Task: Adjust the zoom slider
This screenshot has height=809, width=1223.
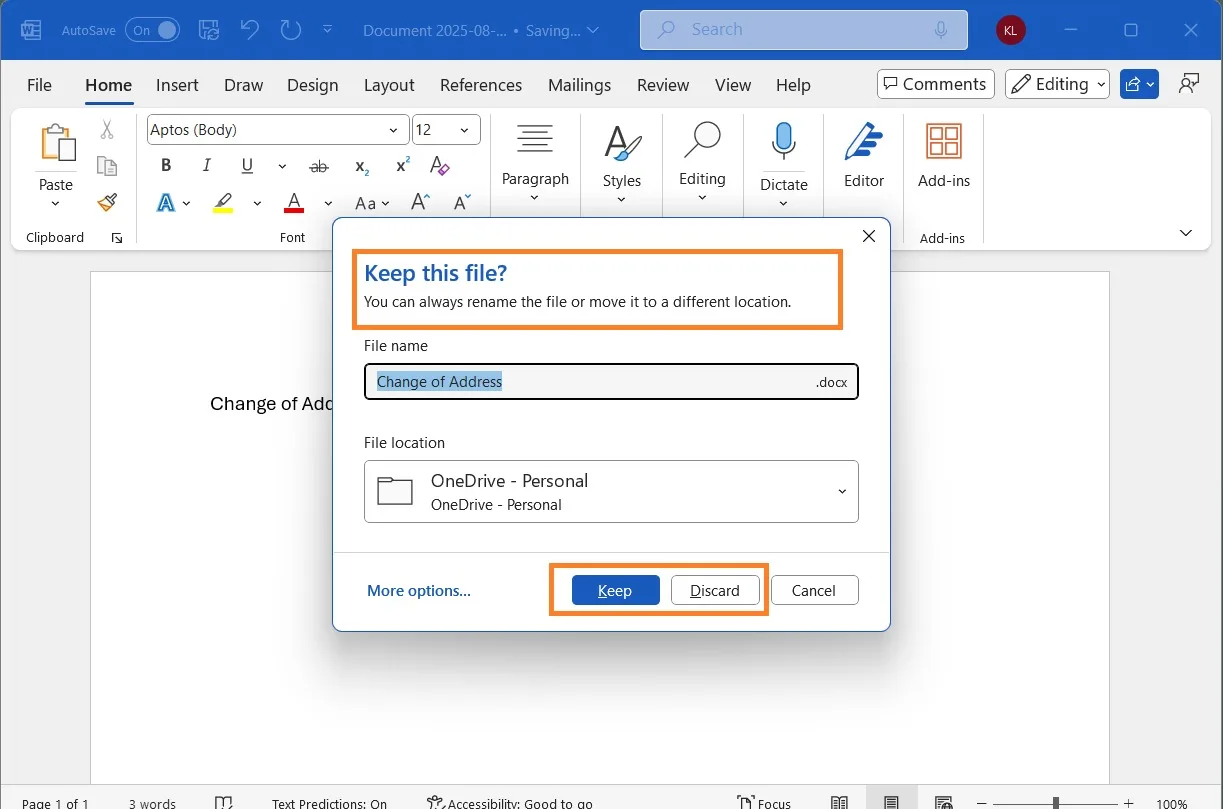Action: click(1055, 801)
